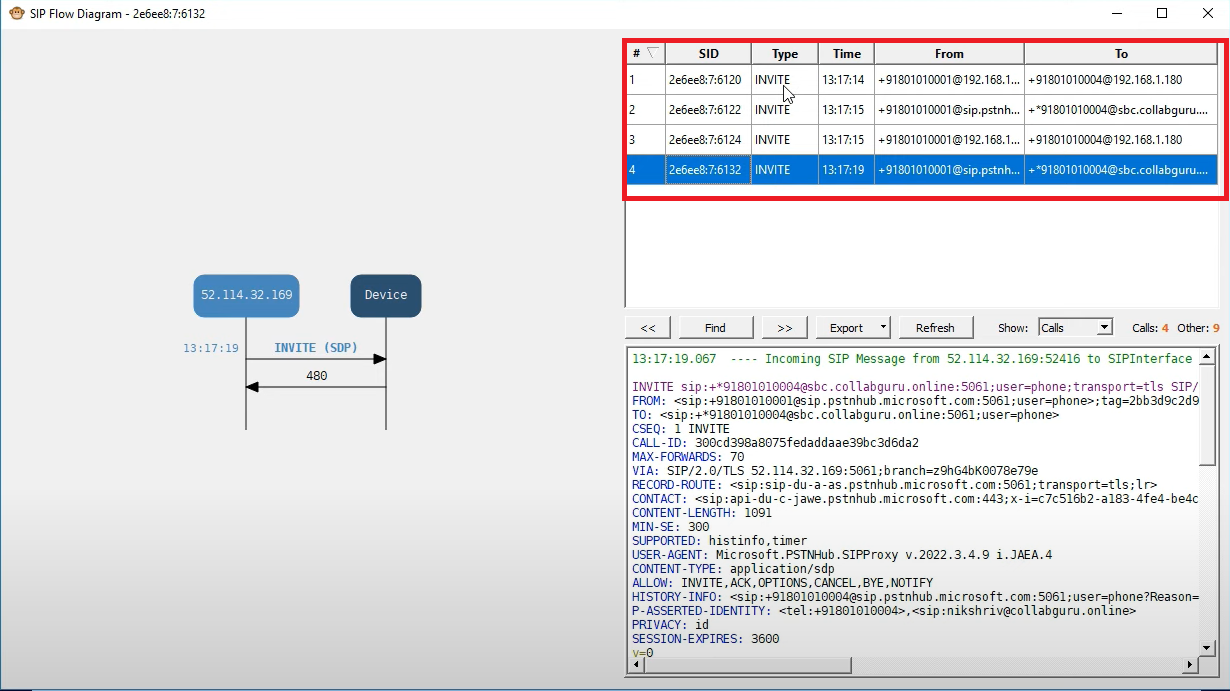Click scroll left arrow of message pane
The image size is (1230, 691).
[x=636, y=665]
